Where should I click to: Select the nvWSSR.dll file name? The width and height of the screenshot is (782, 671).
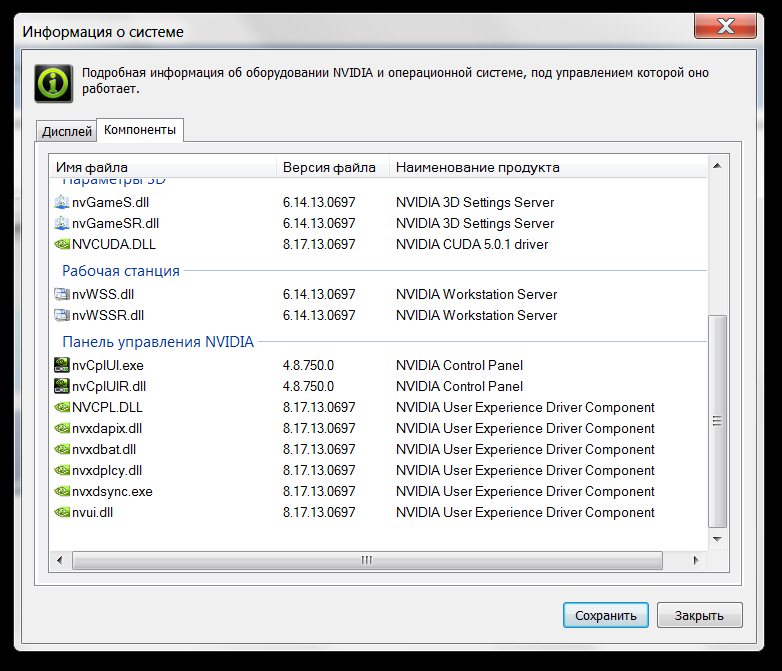point(108,315)
